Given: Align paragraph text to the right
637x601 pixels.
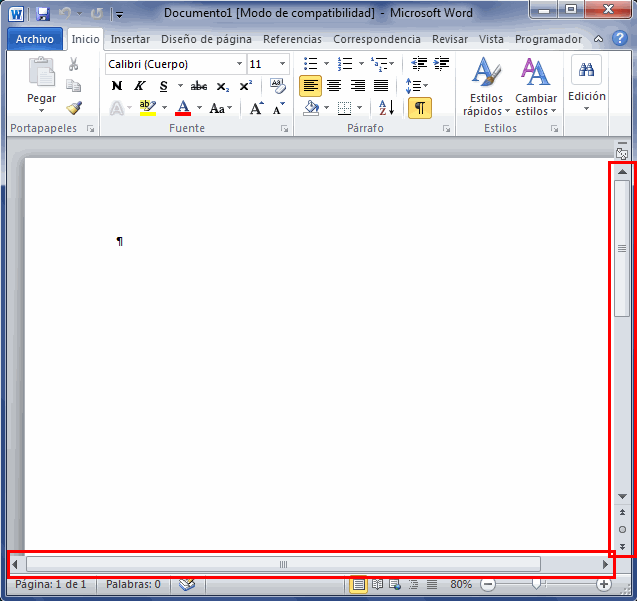Looking at the screenshot, I should pyautogui.click(x=358, y=86).
